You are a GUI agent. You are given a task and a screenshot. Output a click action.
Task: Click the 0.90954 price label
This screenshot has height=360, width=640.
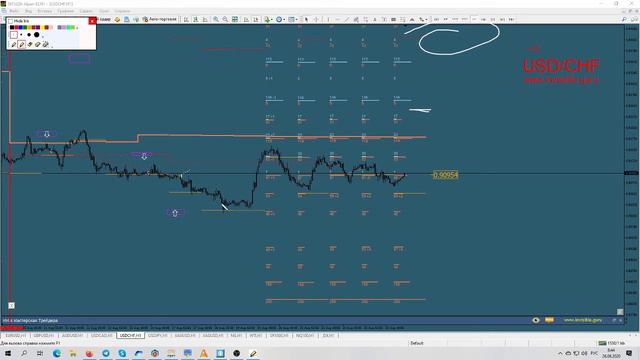[x=445, y=175]
